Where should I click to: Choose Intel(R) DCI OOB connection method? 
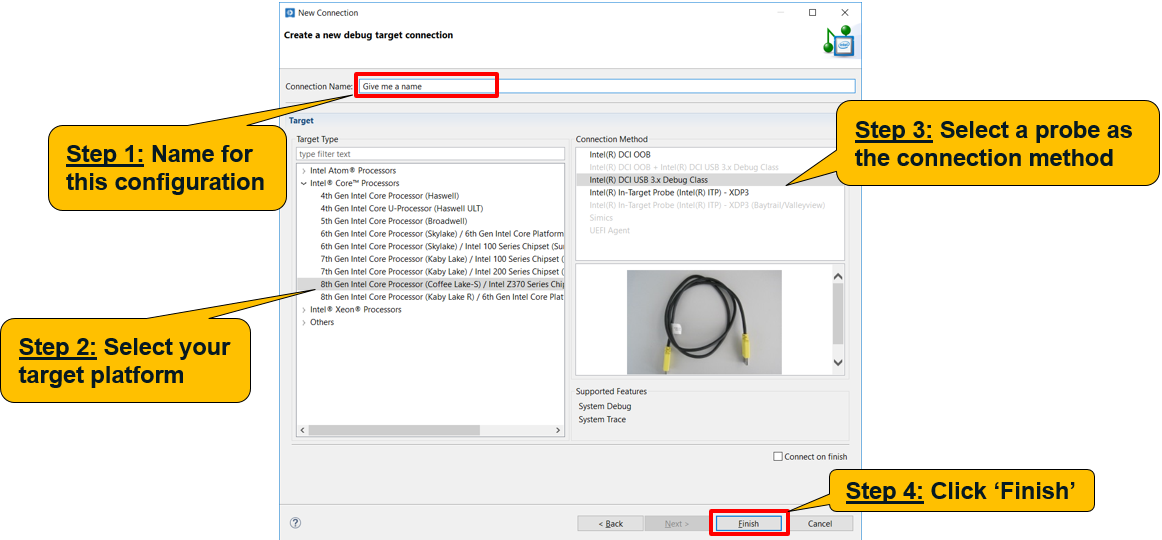coord(620,154)
